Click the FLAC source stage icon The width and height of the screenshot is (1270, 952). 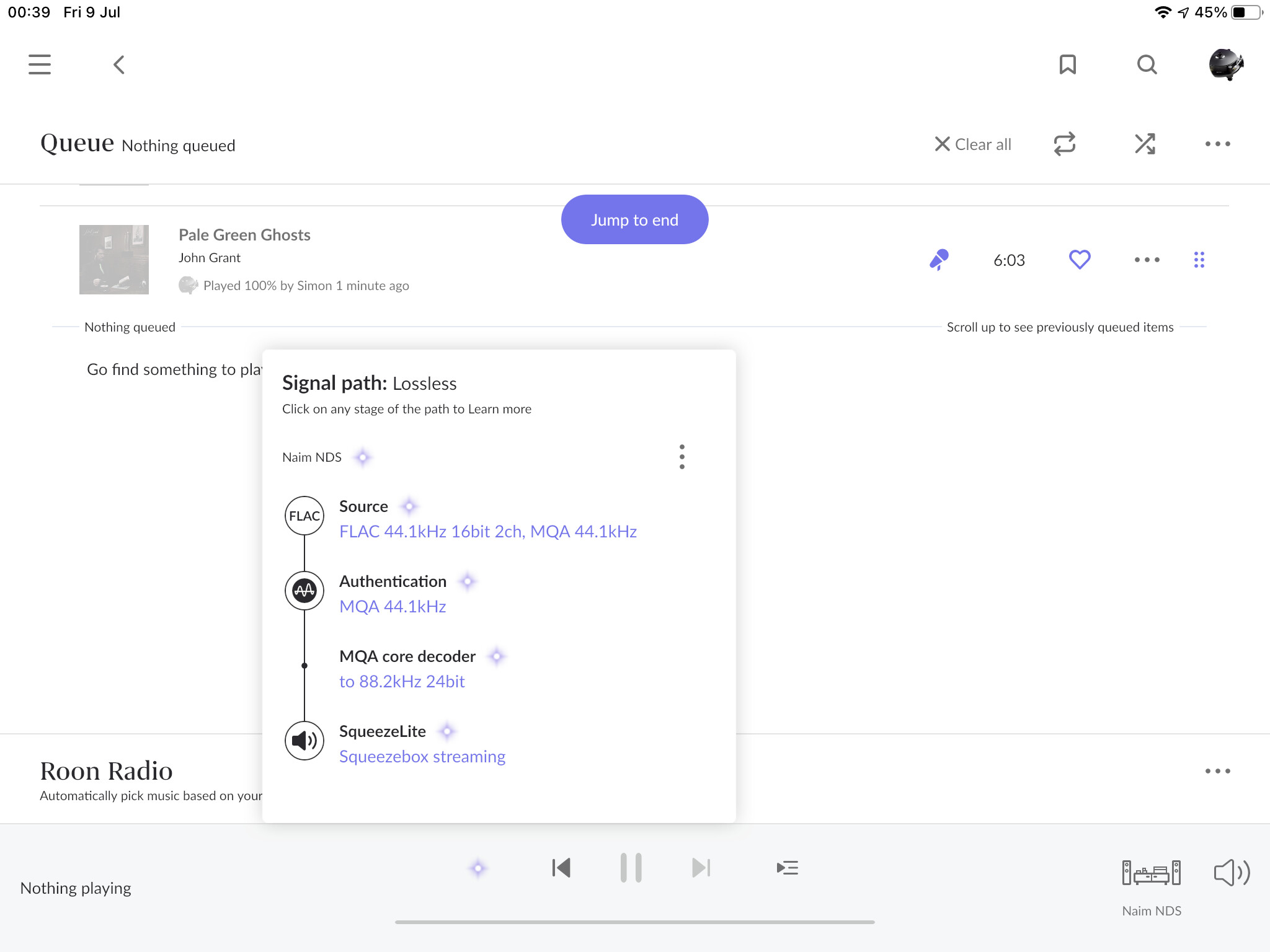pos(304,516)
